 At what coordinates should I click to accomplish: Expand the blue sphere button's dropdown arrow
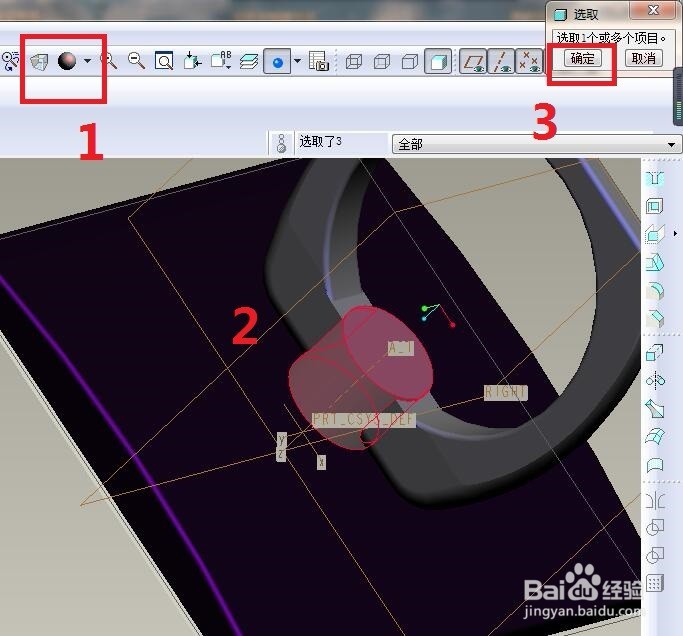pyautogui.click(x=298, y=61)
